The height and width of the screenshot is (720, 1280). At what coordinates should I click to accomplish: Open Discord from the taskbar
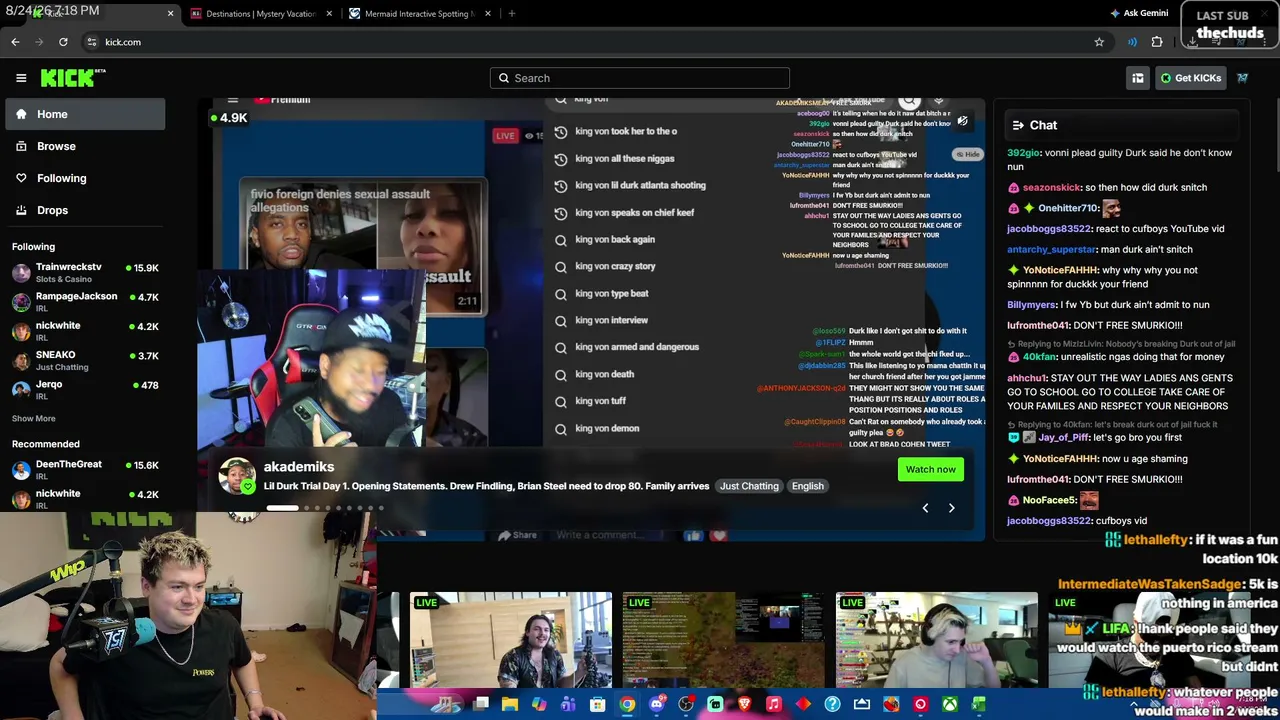(x=656, y=704)
